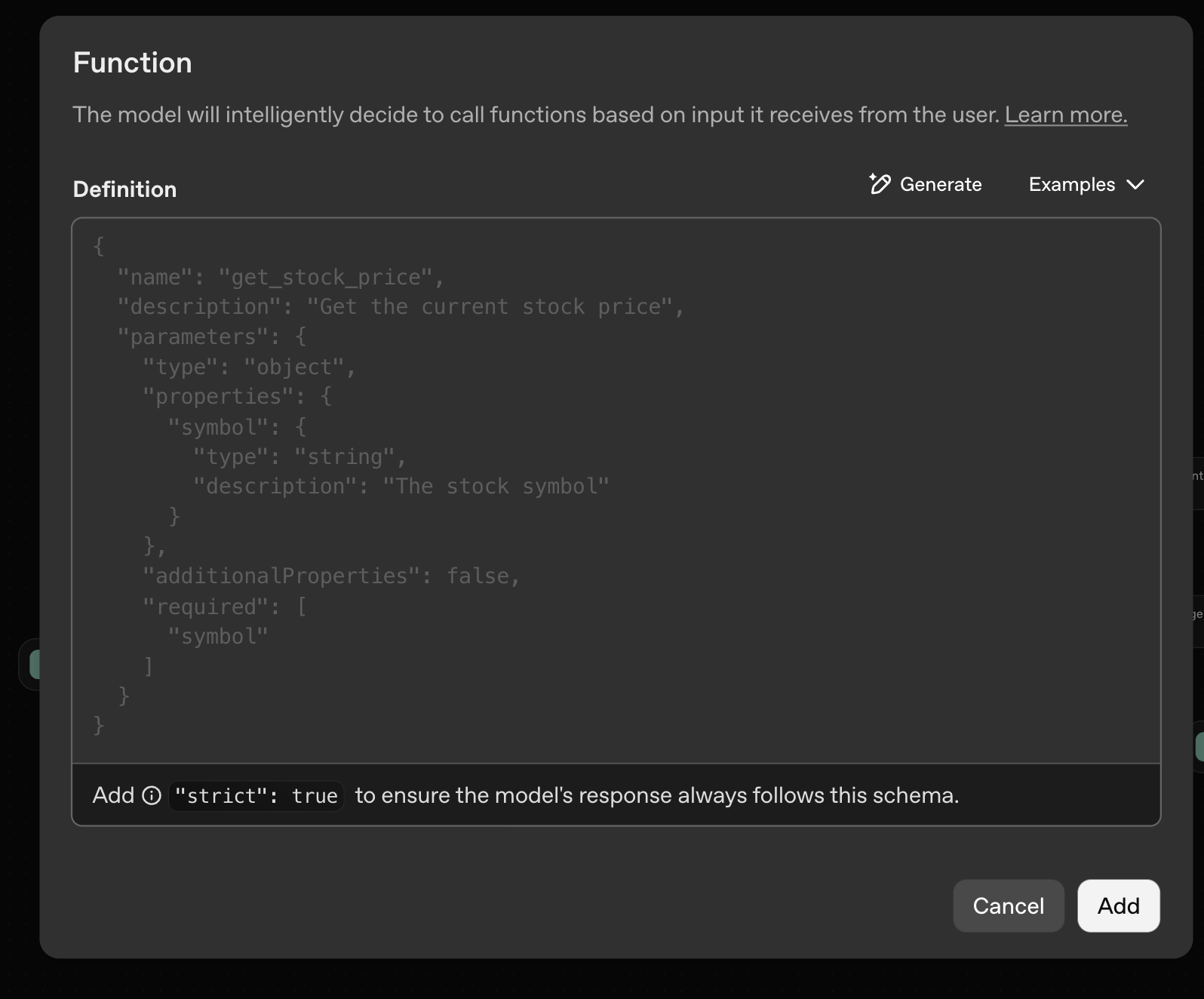Viewport: 1204px width, 999px height.
Task: Open the Examples dropdown menu
Action: (x=1086, y=185)
